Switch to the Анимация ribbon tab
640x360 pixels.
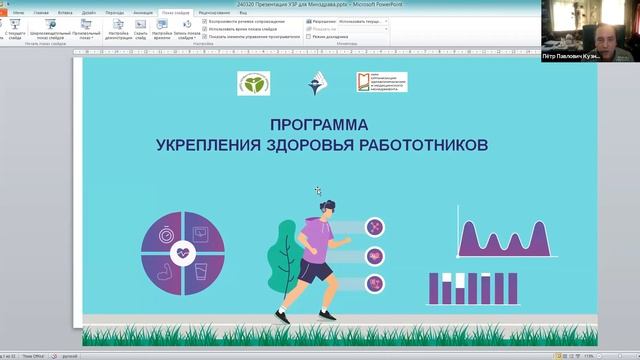point(143,13)
